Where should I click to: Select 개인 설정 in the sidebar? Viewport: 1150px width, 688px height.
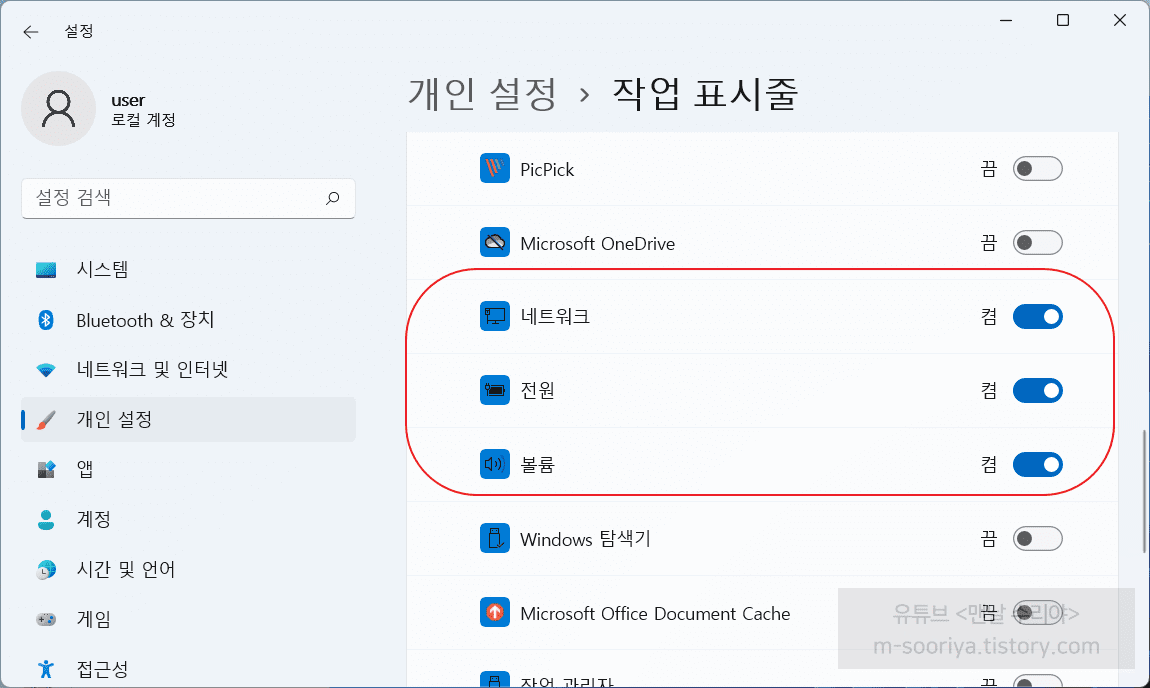click(188, 420)
